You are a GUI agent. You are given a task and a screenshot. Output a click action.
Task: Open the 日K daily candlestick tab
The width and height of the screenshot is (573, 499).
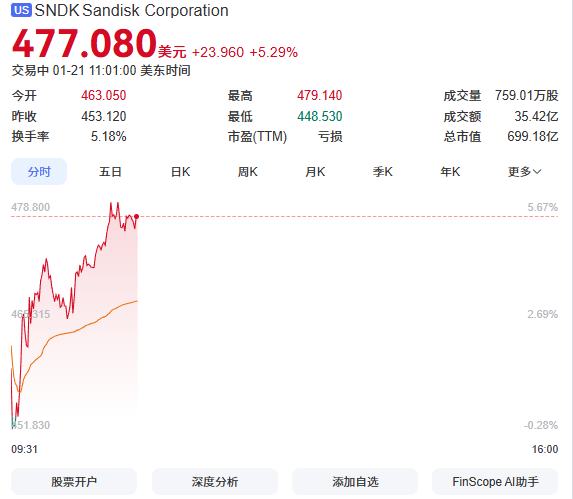(x=181, y=171)
